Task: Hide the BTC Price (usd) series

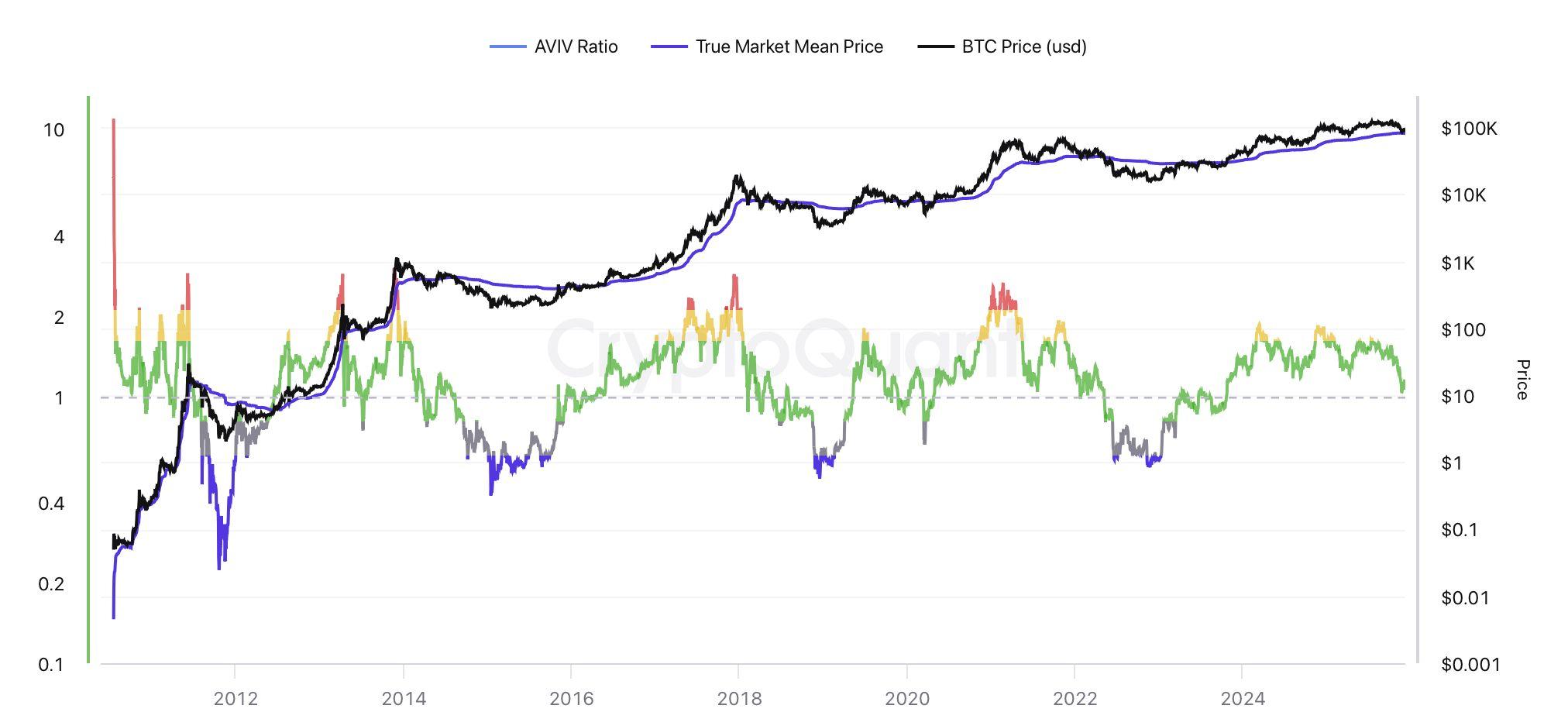Action: click(1023, 46)
